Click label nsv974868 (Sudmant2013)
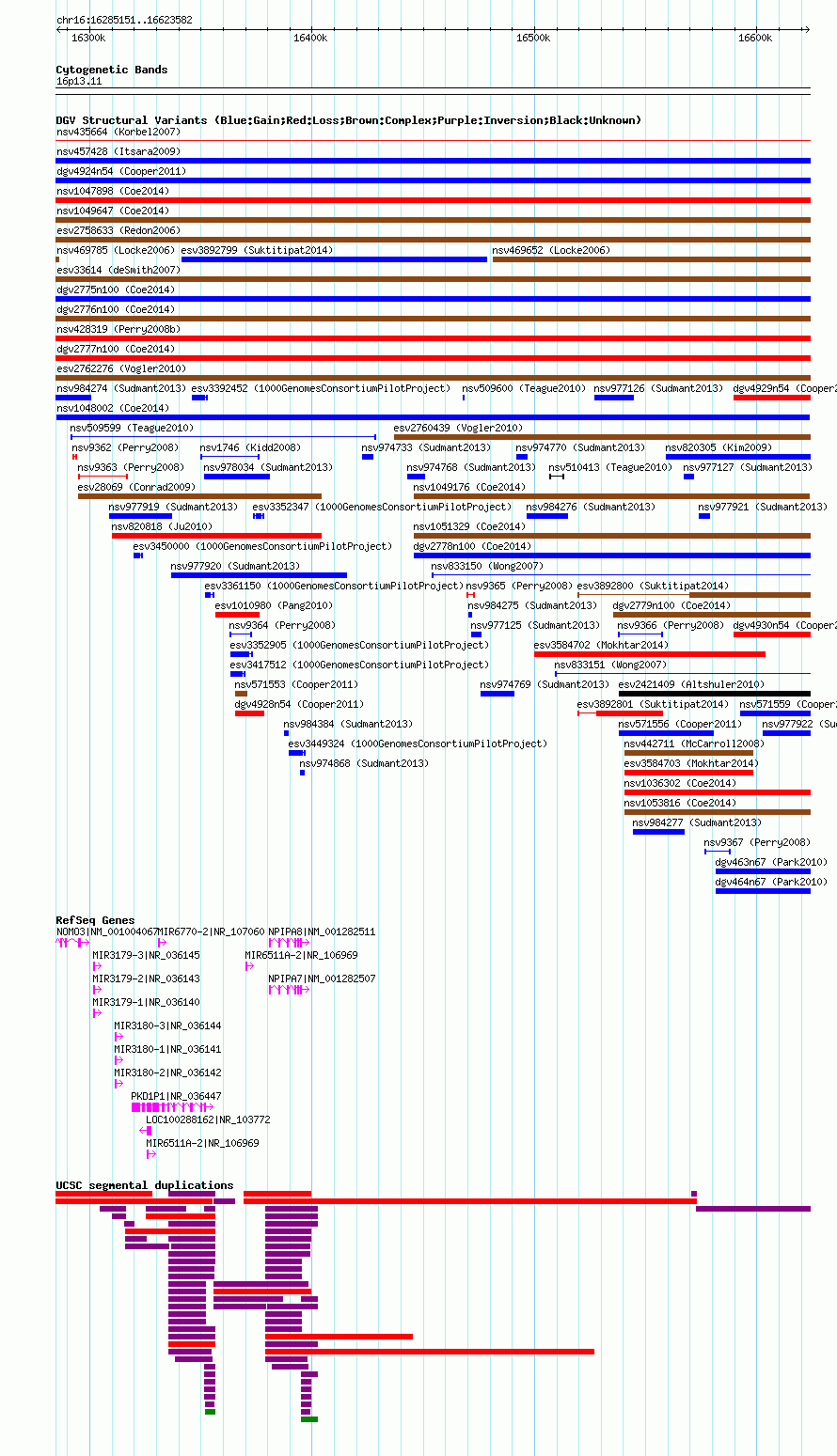This screenshot has width=837, height=1456. pos(365,763)
